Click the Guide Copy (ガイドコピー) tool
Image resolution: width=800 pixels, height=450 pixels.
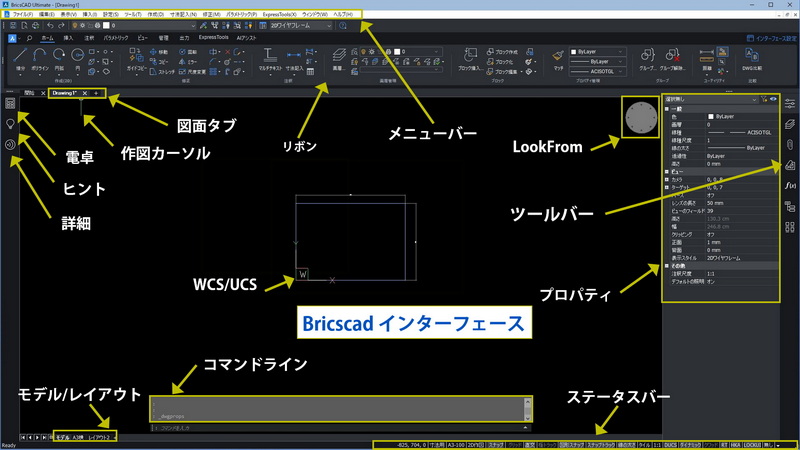[x=136, y=60]
